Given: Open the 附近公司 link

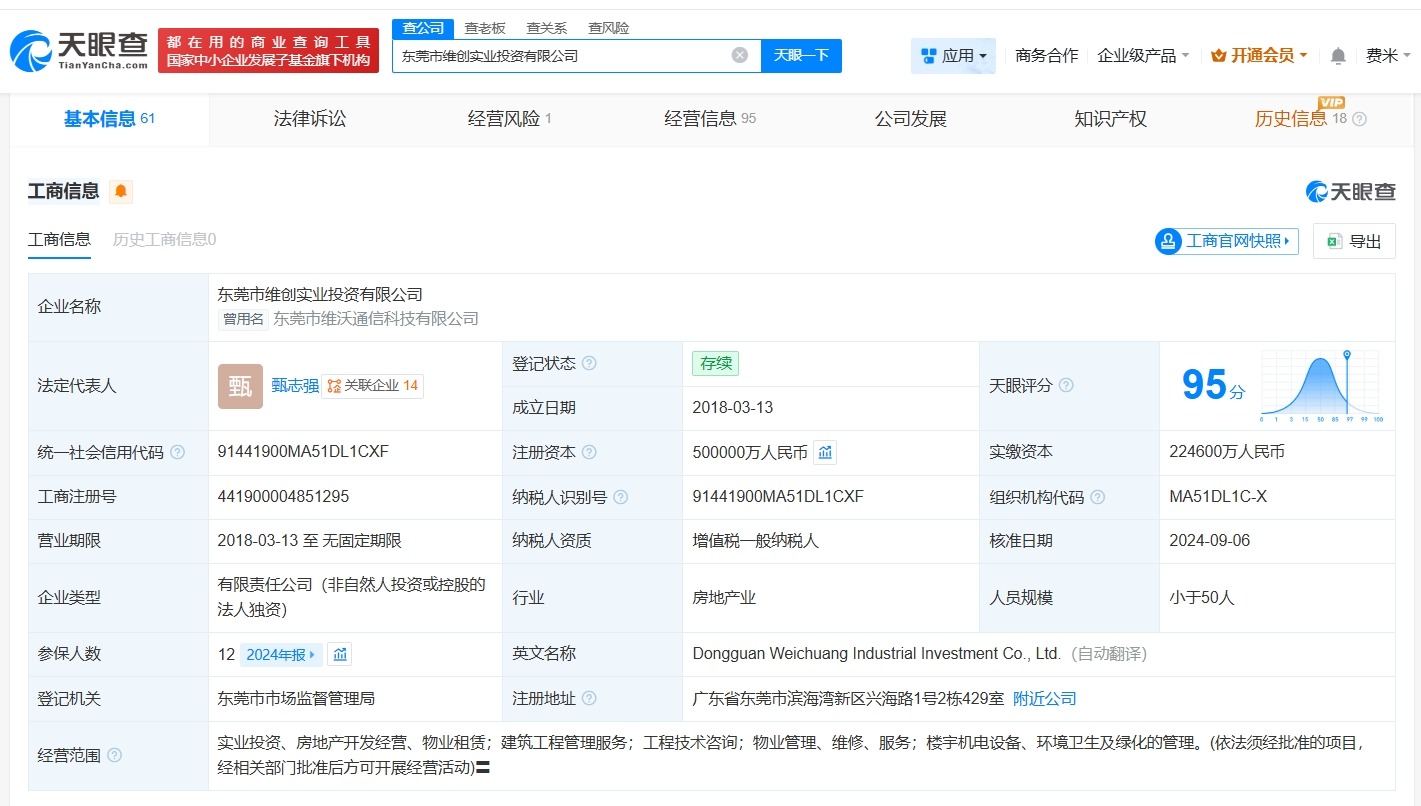Looking at the screenshot, I should click(1044, 698).
